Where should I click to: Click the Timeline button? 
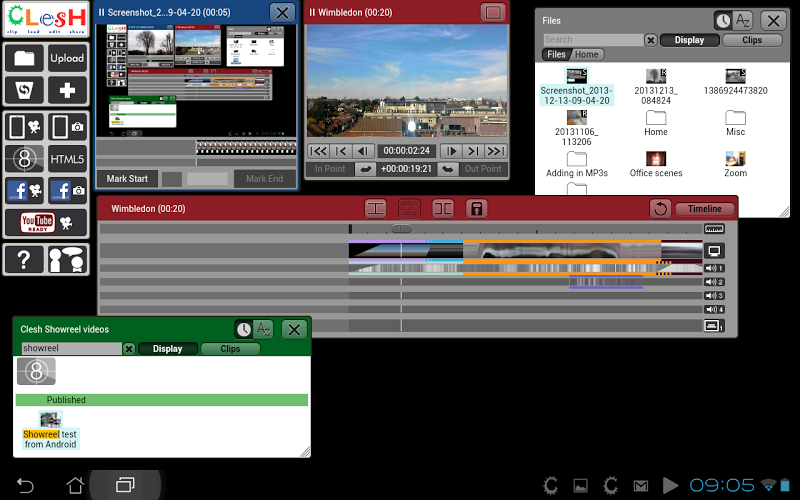(705, 209)
